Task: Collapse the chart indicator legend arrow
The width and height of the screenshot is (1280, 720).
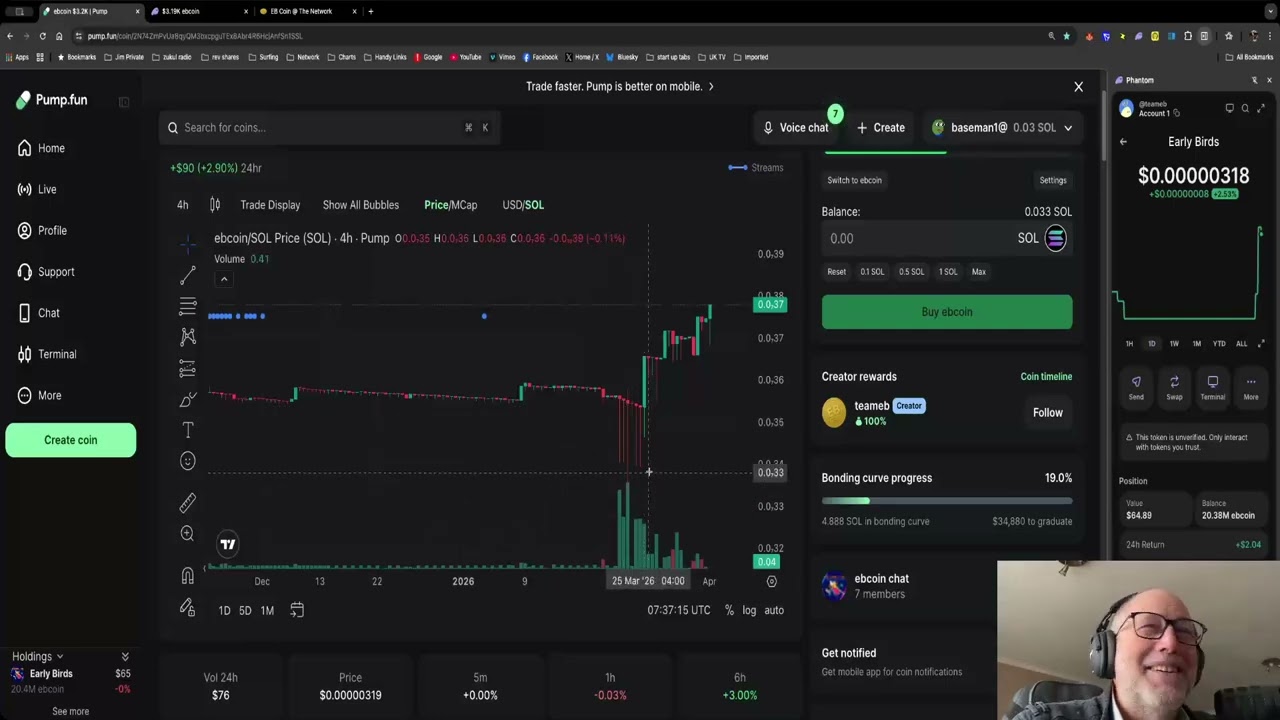Action: (224, 279)
